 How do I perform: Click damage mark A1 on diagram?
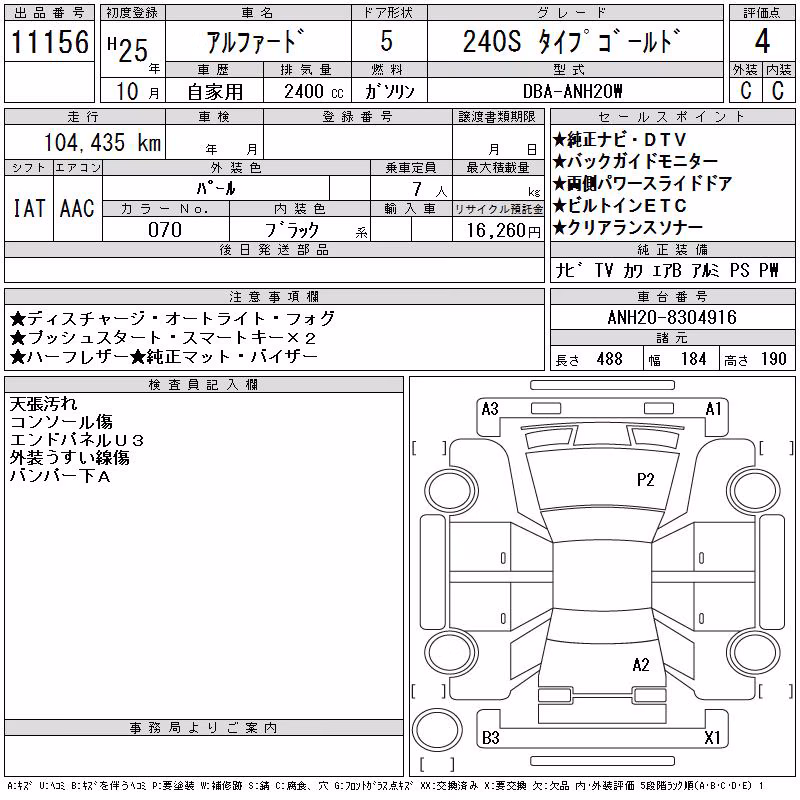(713, 409)
